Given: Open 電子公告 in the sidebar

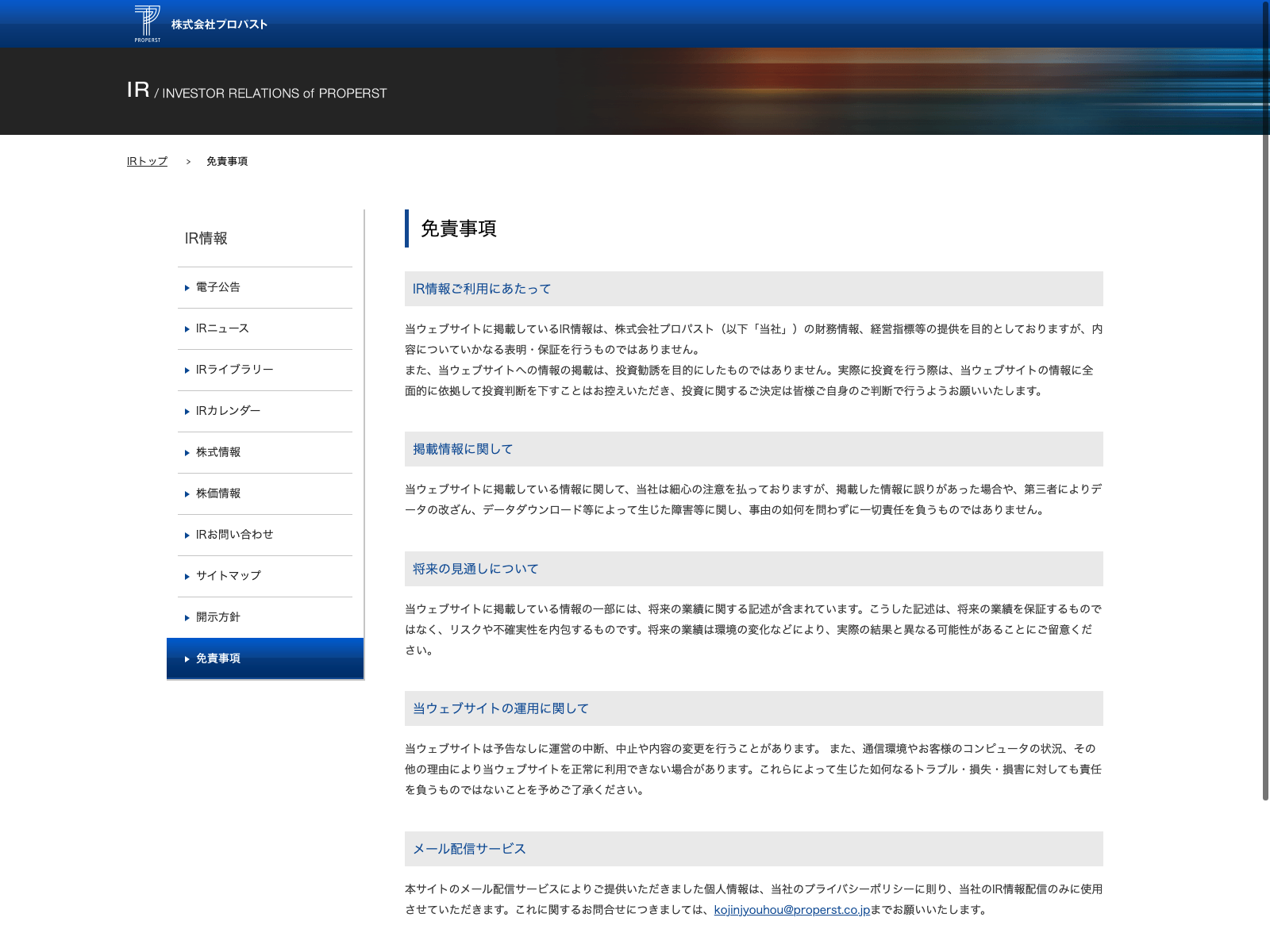Looking at the screenshot, I should (x=217, y=287).
